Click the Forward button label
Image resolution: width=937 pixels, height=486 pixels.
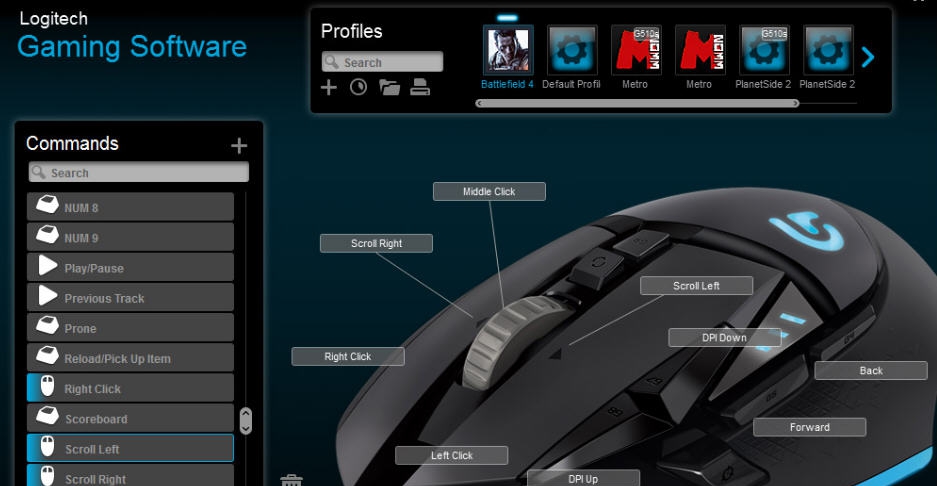pyautogui.click(x=810, y=427)
